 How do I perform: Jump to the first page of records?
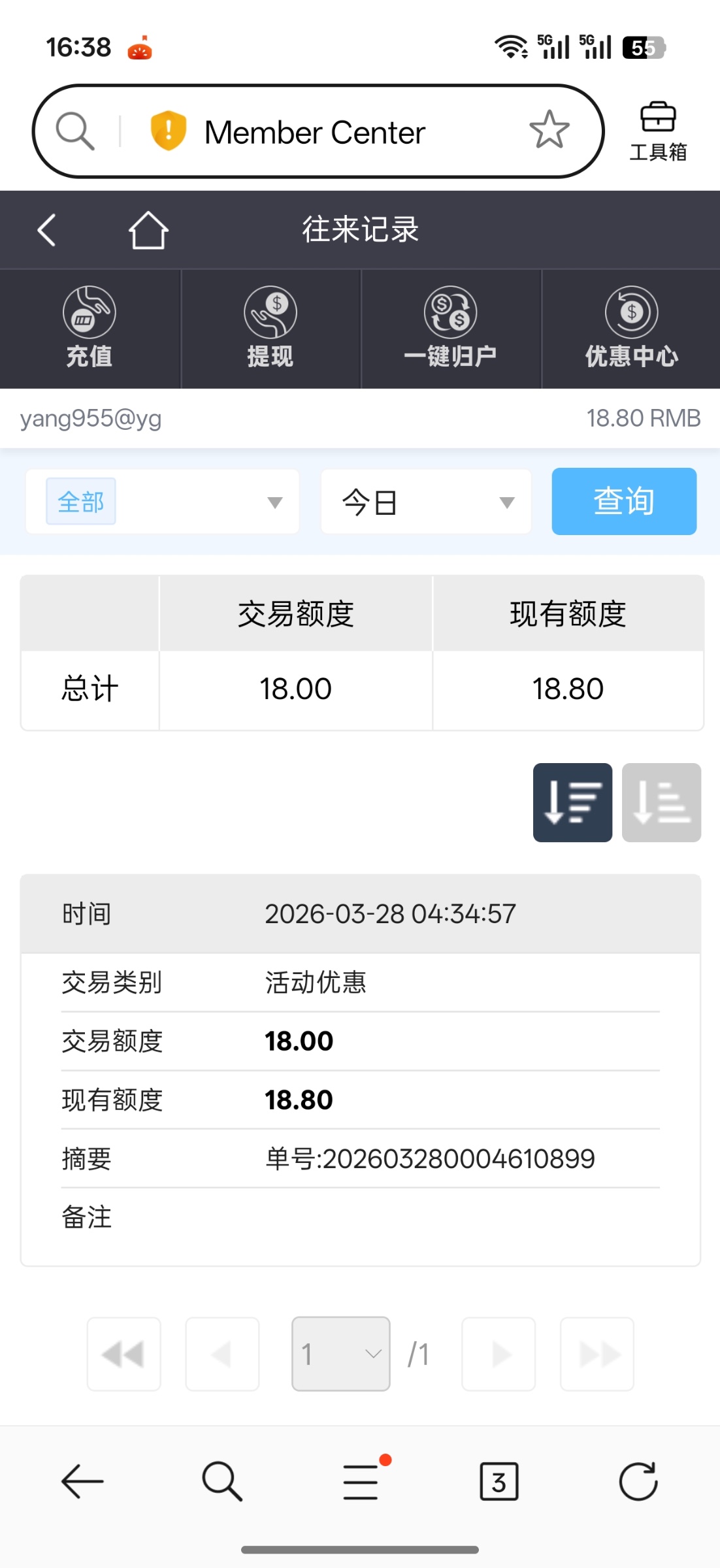click(x=123, y=1354)
